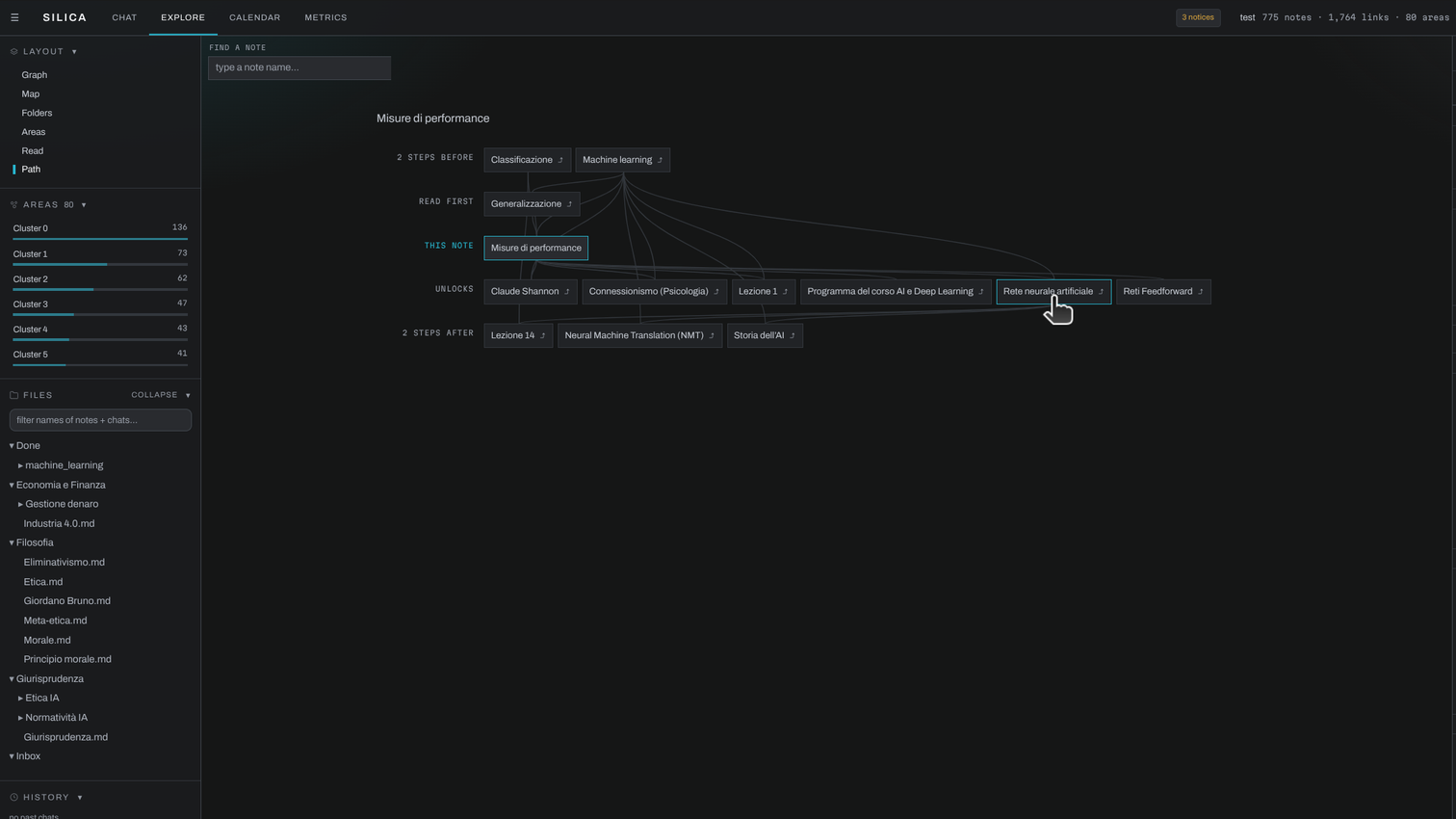Click arrow icon on Programma del corso chip
Viewport: 1456px width, 819px height.
[981, 292]
